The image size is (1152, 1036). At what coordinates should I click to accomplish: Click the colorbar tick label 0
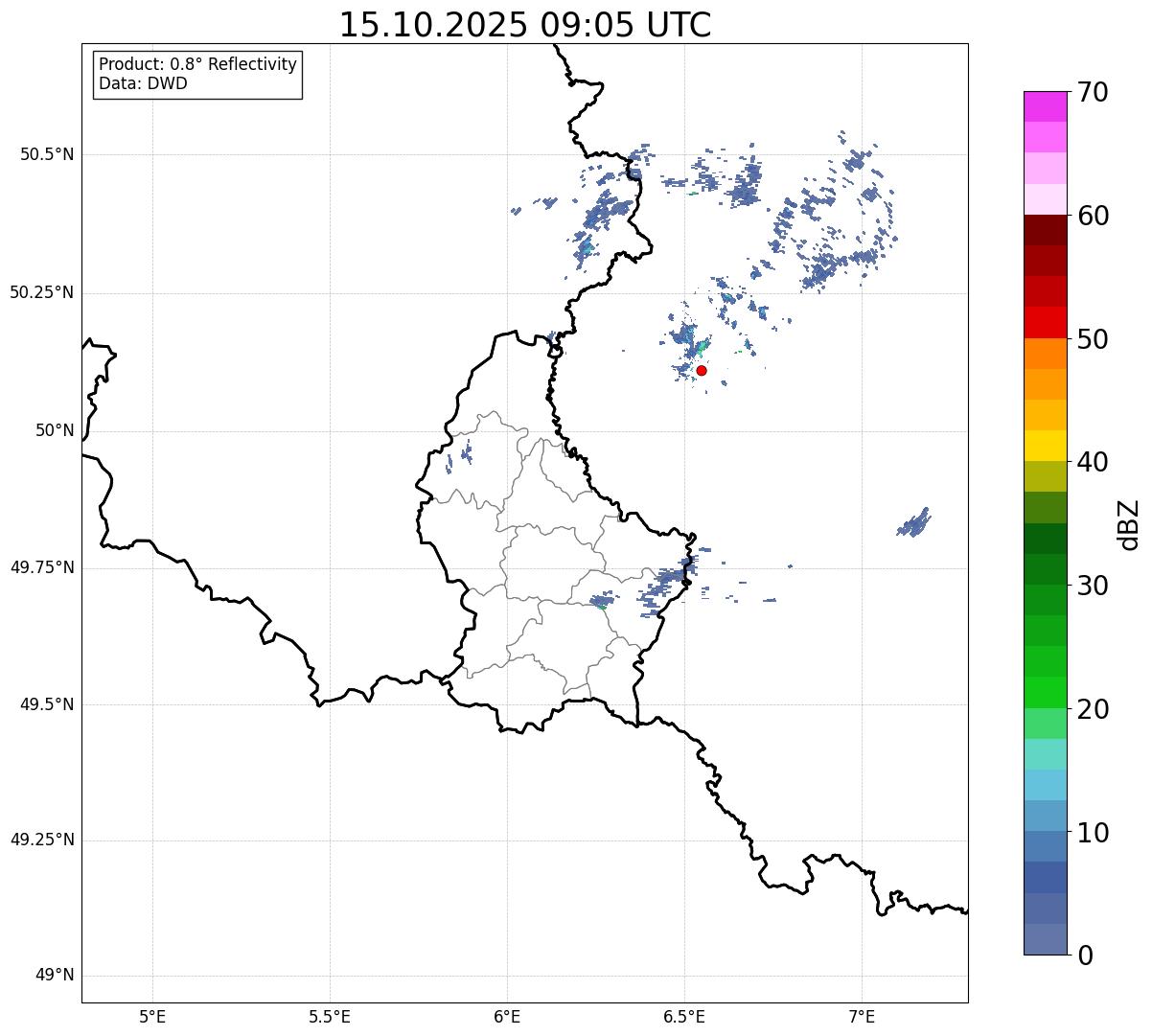point(1085,955)
